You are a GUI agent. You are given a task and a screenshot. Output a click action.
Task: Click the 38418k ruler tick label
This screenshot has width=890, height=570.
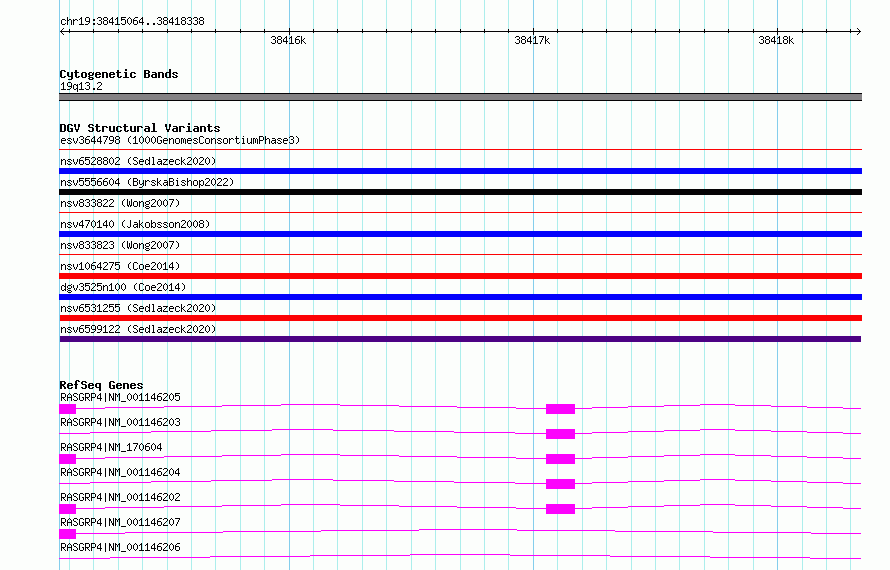pyautogui.click(x=776, y=40)
